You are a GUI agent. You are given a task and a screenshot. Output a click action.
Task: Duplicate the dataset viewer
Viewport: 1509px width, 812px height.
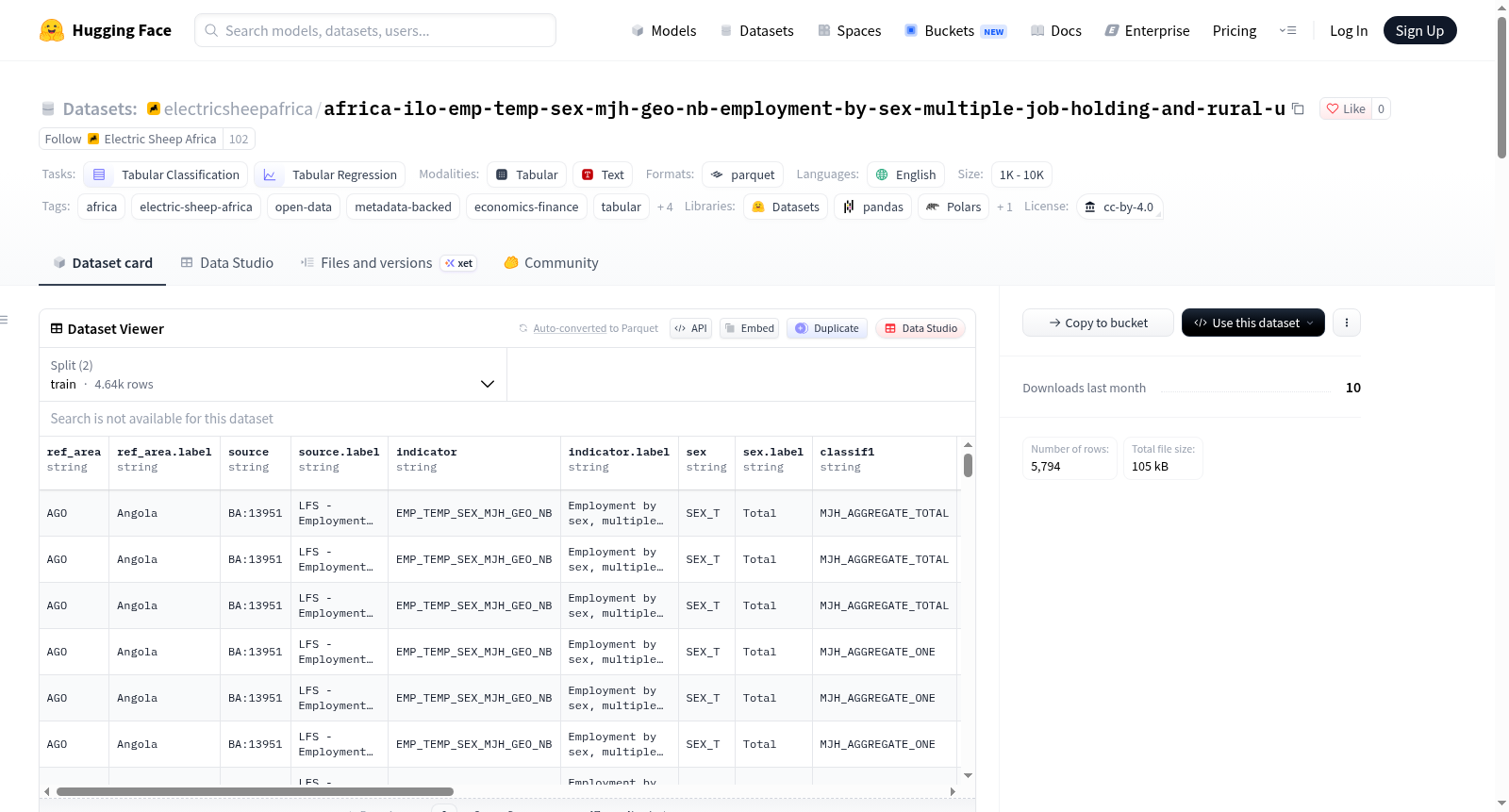pyautogui.click(x=827, y=328)
